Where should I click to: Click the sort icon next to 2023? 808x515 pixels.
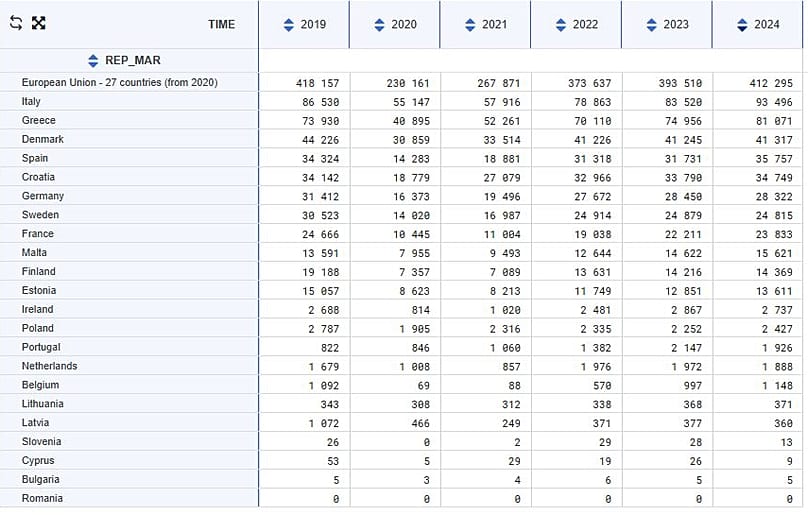(651, 24)
